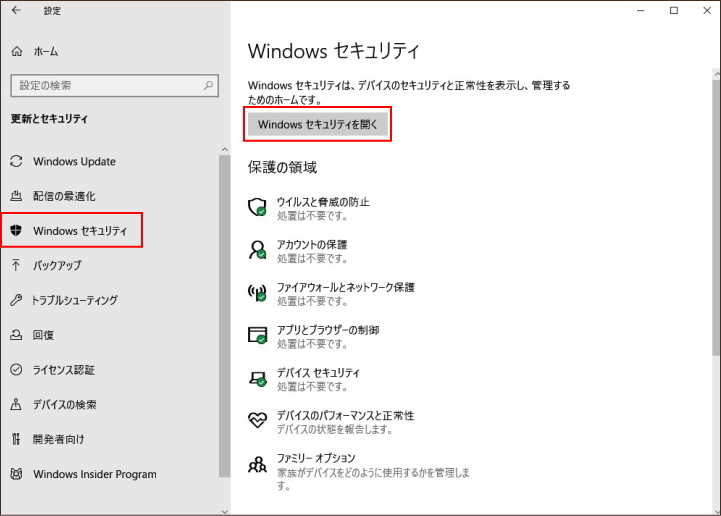The image size is (721, 516).
Task: Open 回復 recovery settings
Action: pyautogui.click(x=45, y=335)
